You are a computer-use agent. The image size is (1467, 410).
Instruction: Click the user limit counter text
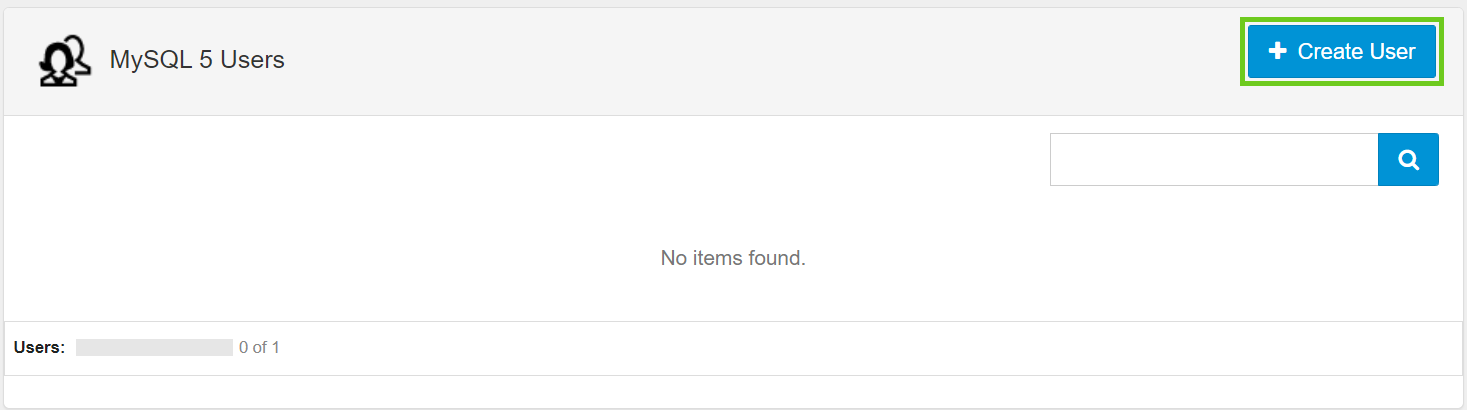[x=259, y=348]
